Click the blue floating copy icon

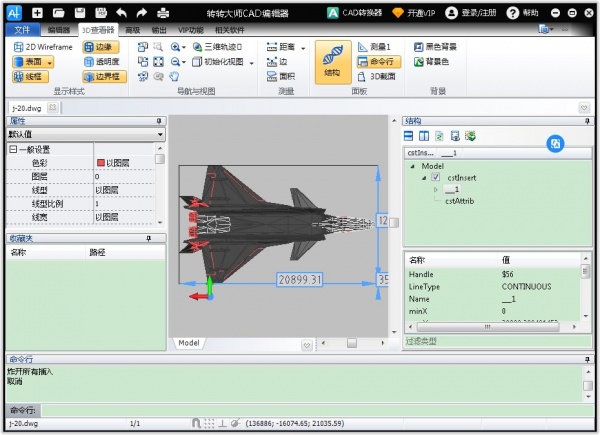555,145
